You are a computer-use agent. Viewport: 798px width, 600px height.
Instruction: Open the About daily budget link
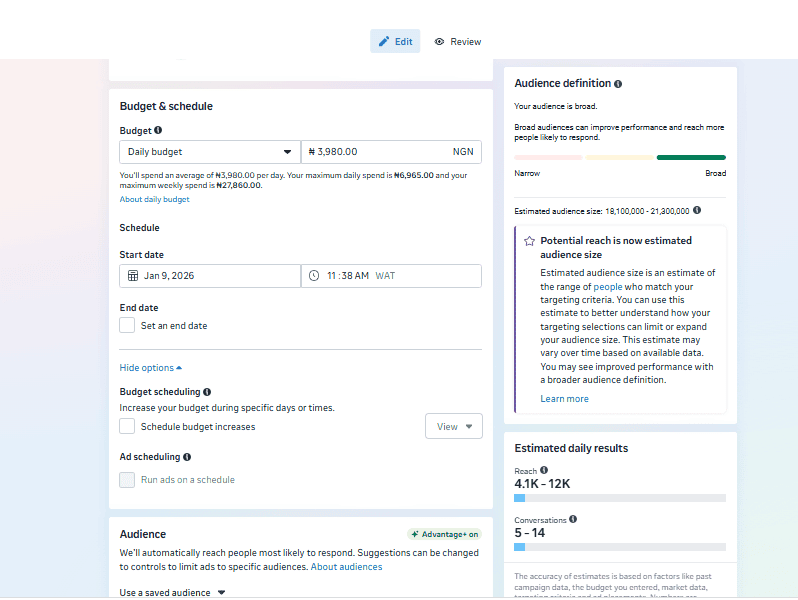point(154,199)
